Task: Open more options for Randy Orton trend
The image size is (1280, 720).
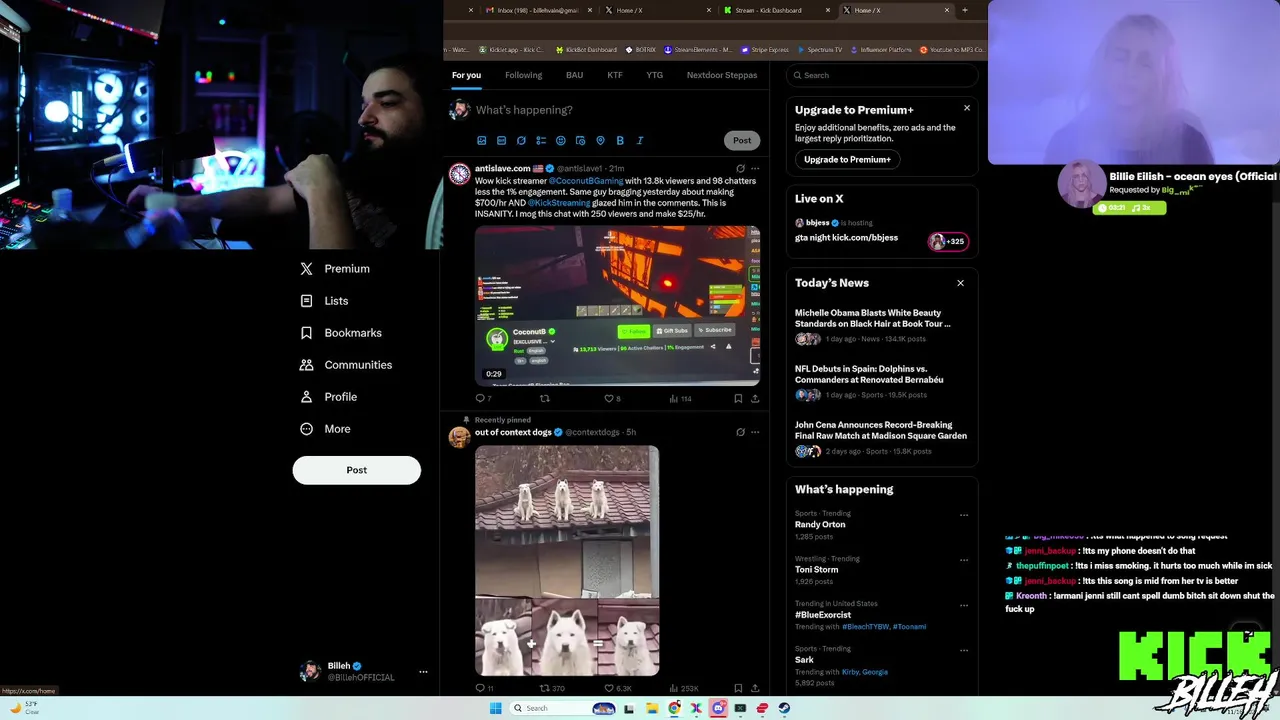Action: pyautogui.click(x=964, y=515)
